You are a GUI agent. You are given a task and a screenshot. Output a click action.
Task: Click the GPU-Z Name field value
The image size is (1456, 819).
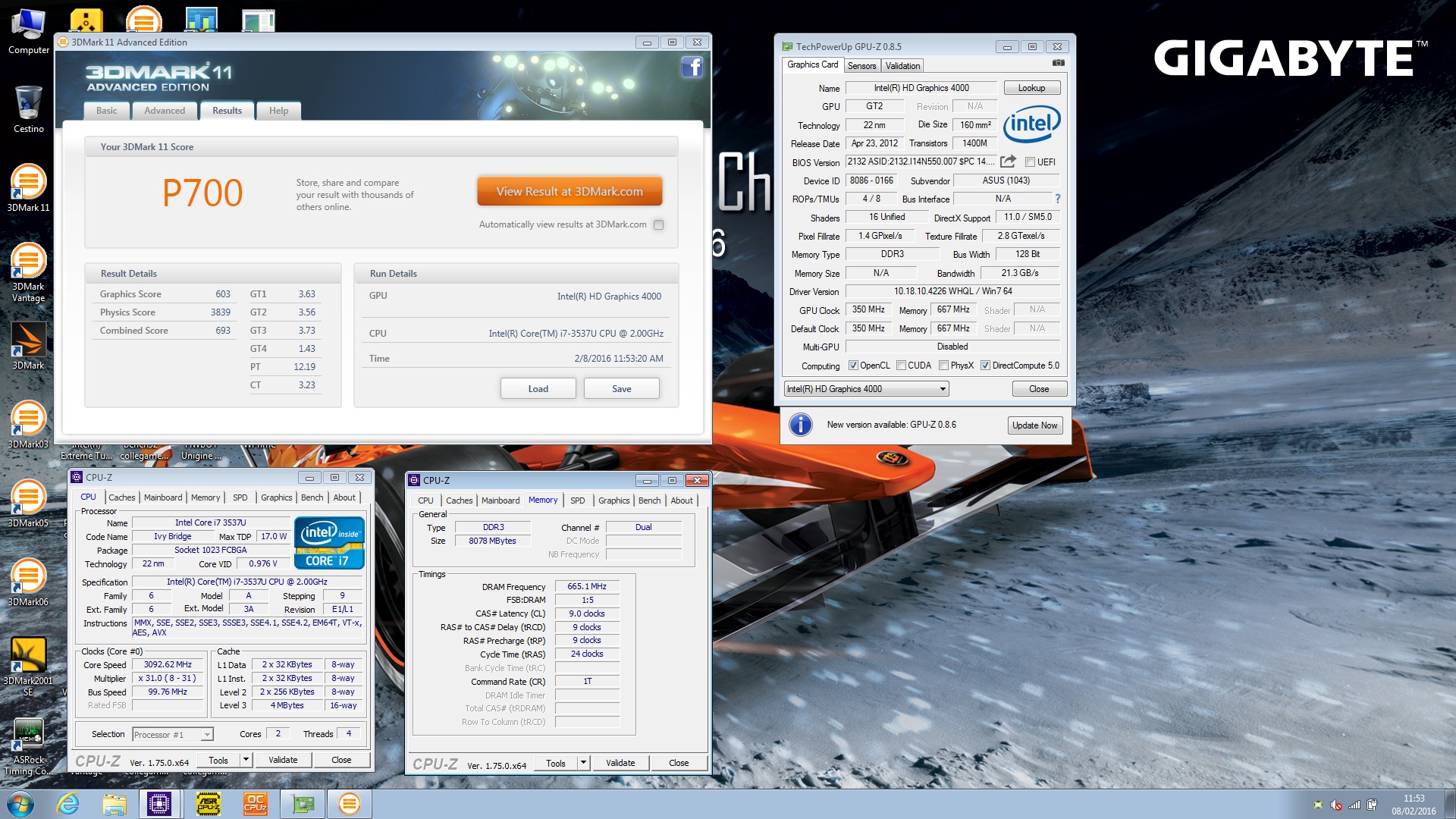[x=921, y=88]
